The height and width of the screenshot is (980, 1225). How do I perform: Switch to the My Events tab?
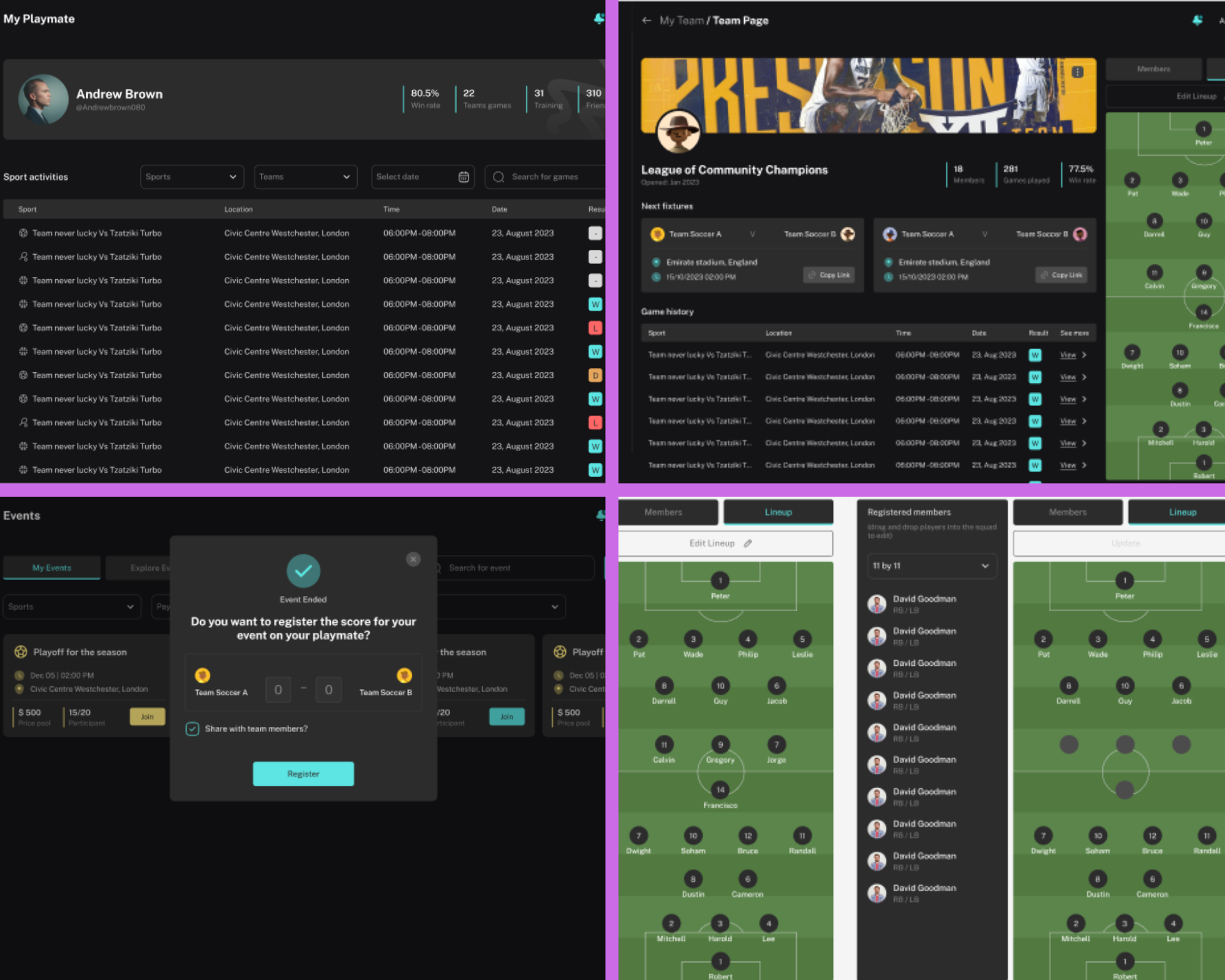pyautogui.click(x=51, y=567)
